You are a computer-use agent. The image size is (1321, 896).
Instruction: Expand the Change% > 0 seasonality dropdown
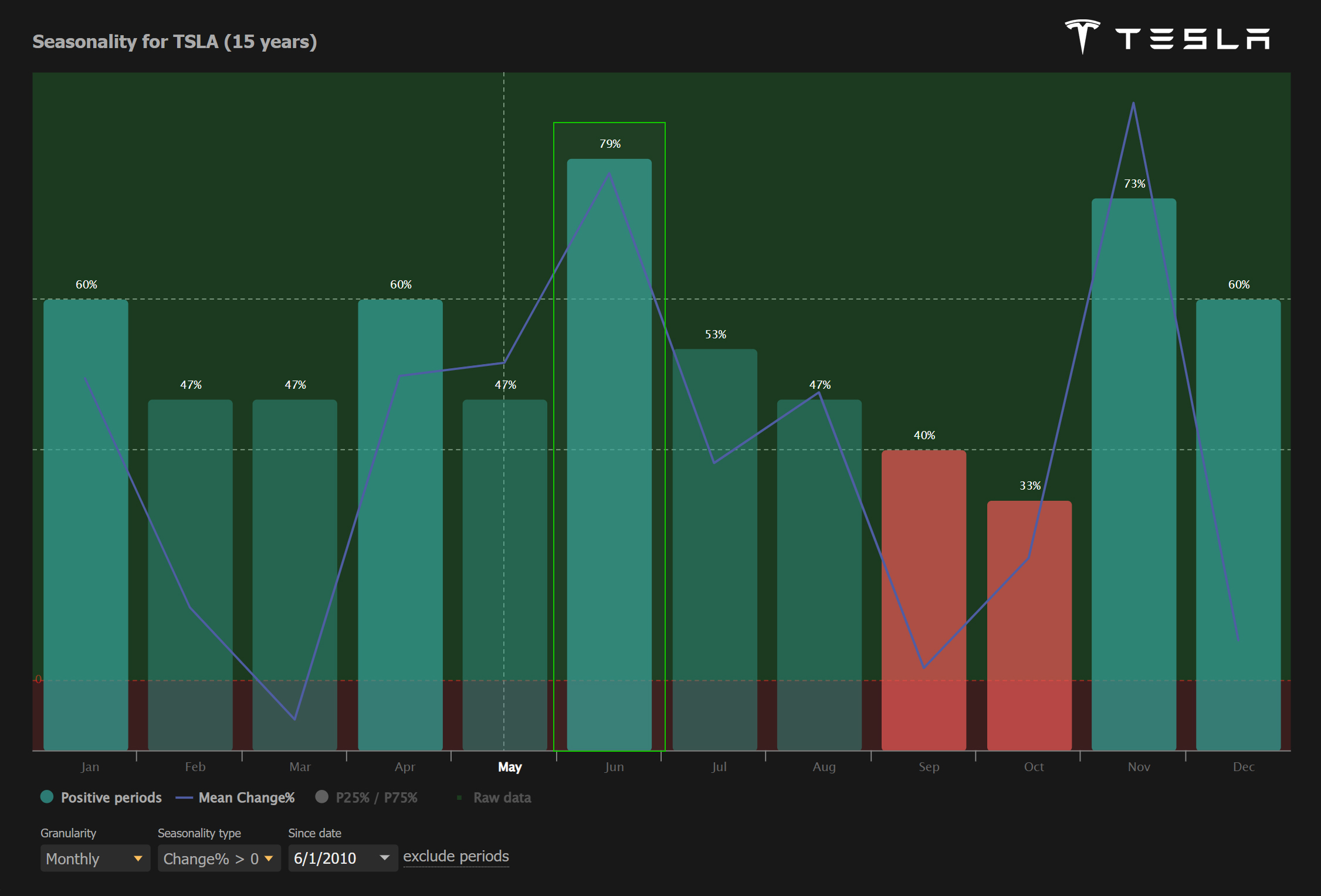tap(218, 858)
